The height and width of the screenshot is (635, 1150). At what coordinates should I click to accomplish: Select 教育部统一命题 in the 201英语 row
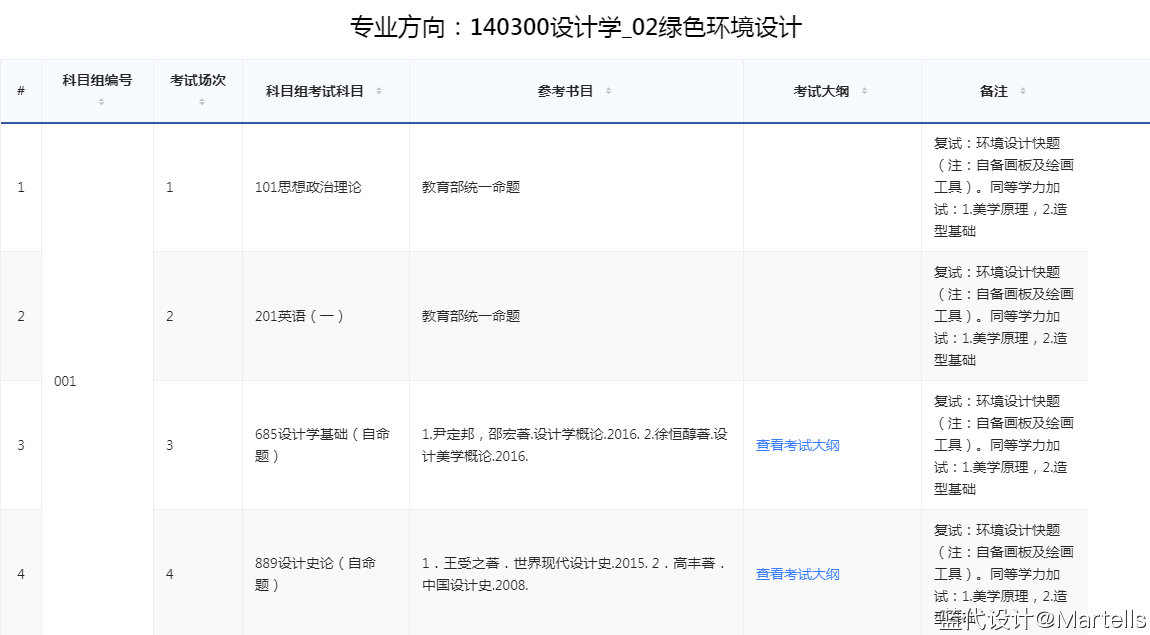pyautogui.click(x=470, y=316)
